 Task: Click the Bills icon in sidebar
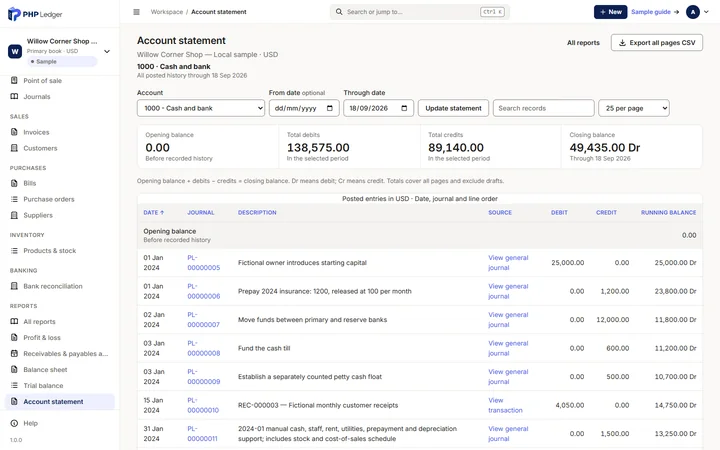(14, 183)
